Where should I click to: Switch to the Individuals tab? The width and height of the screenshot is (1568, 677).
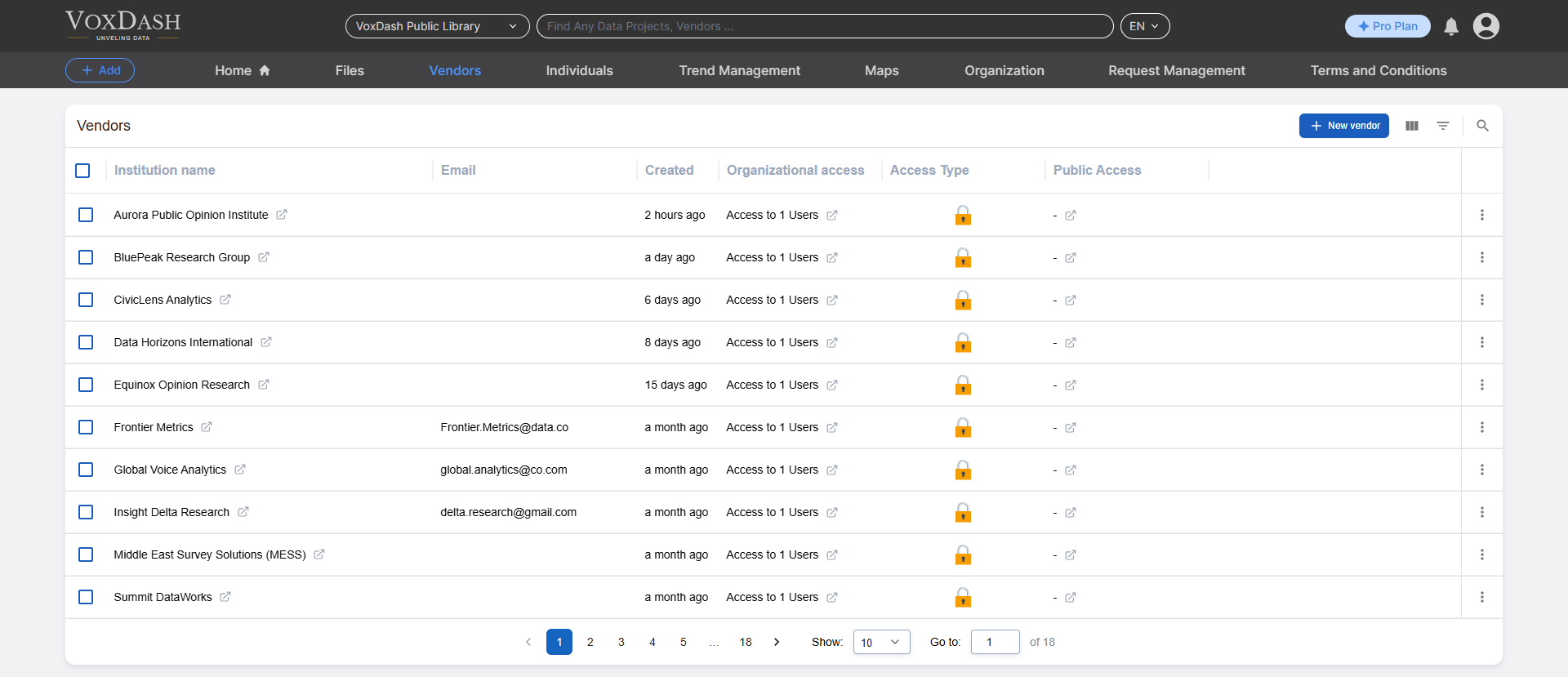(579, 71)
